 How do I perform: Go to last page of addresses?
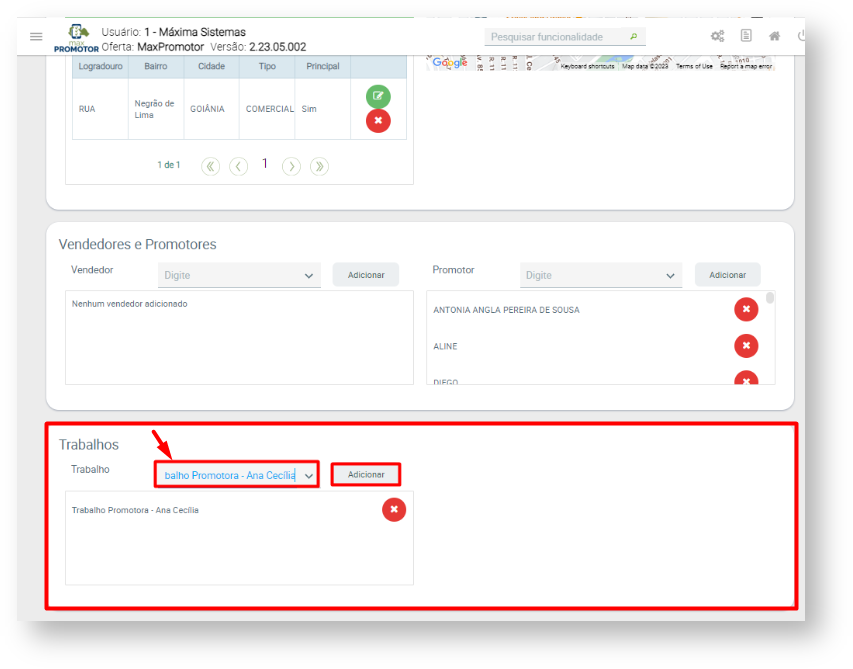click(319, 166)
